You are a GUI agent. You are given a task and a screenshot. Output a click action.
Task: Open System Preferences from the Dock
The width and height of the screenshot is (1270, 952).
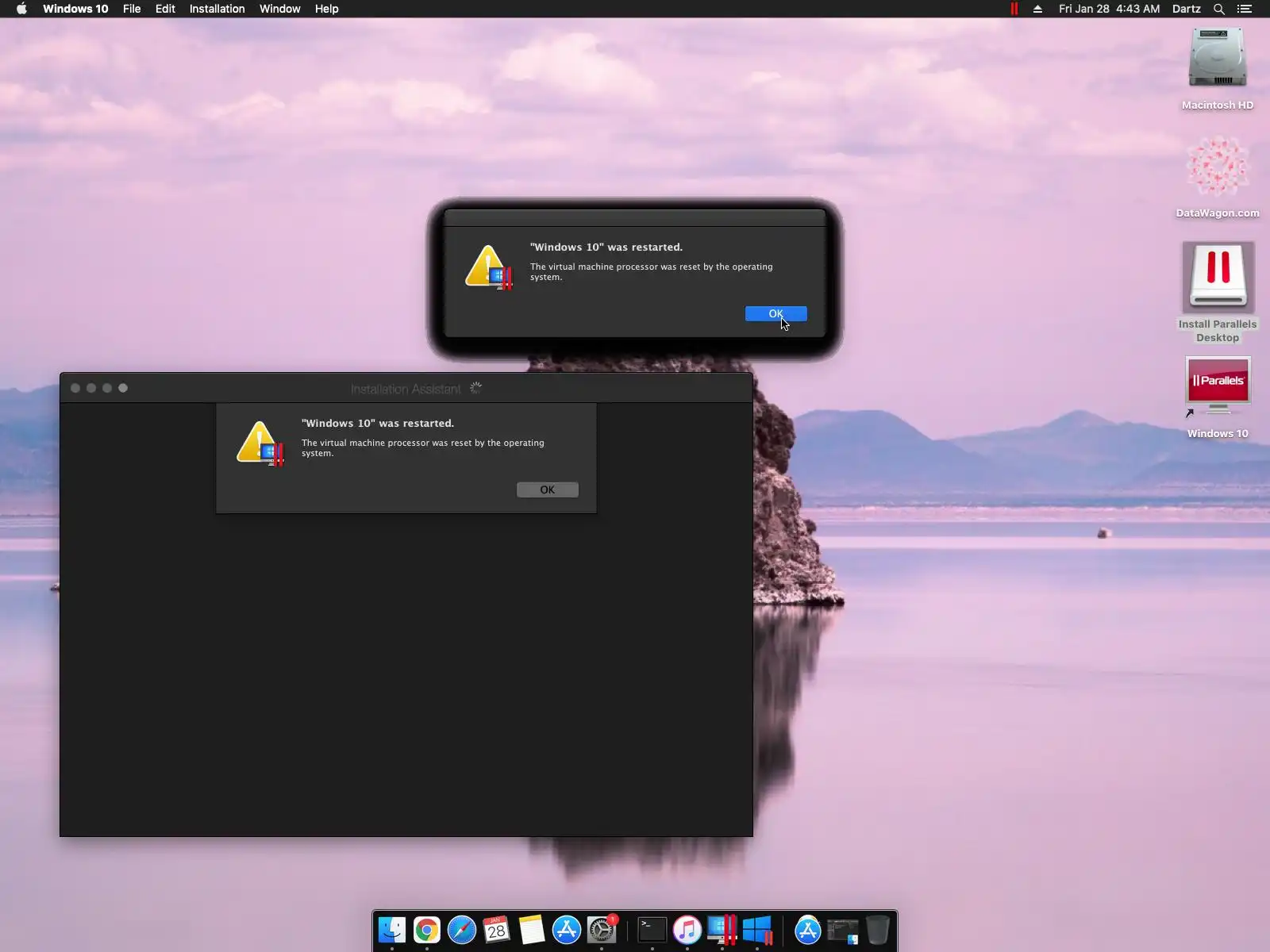(602, 930)
